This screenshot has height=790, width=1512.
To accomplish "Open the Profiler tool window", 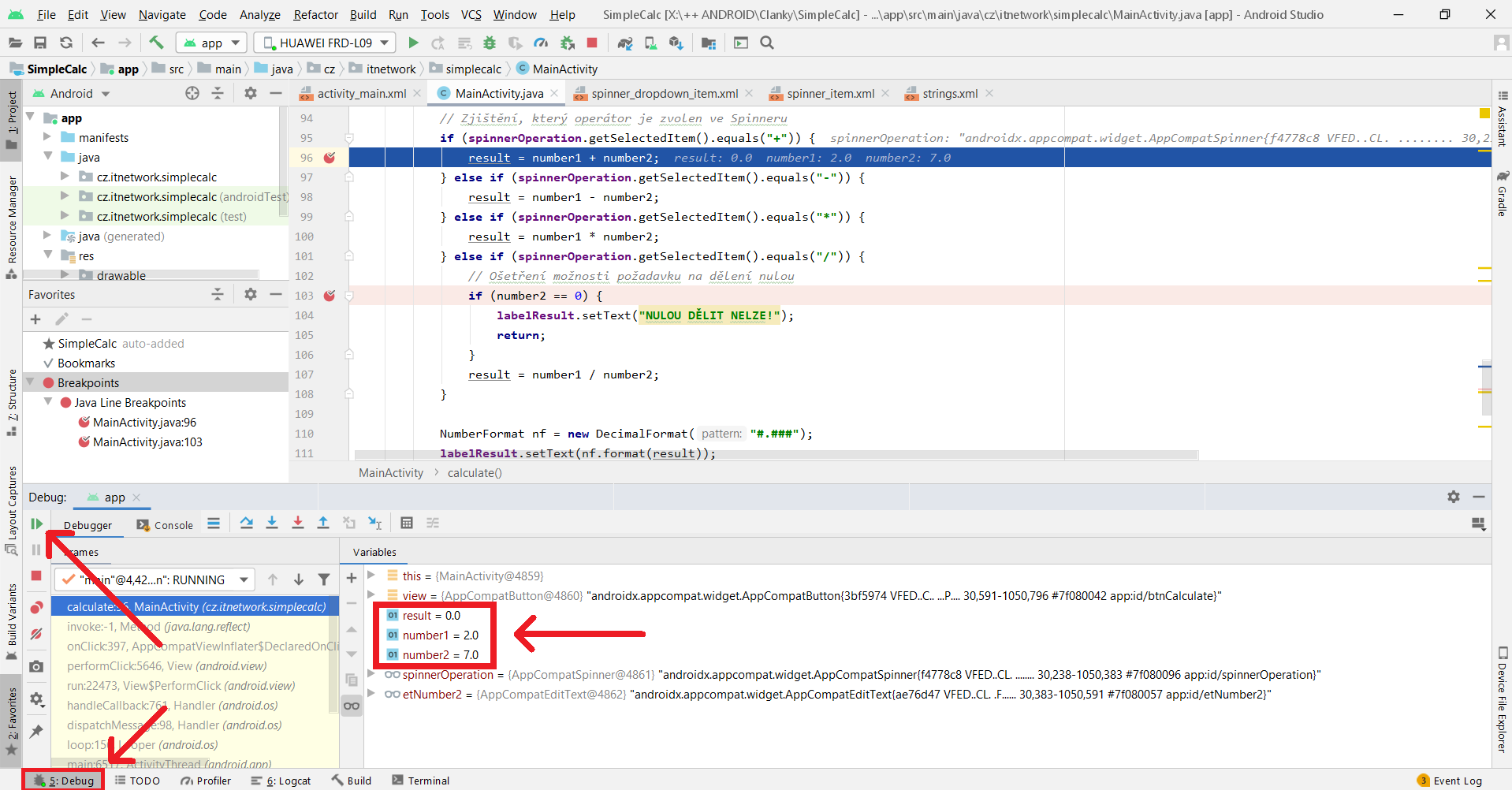I will [x=206, y=781].
